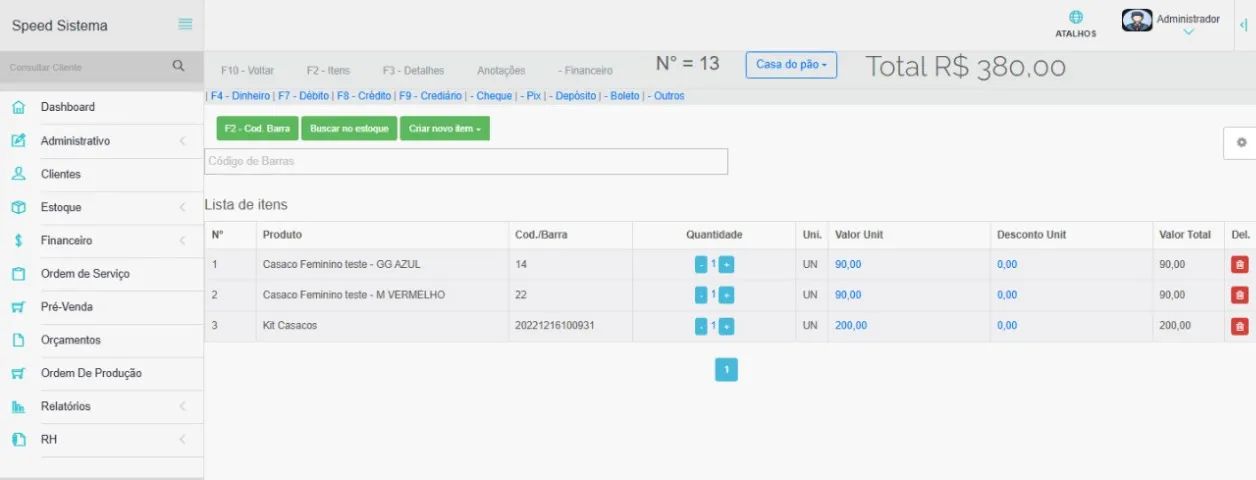
Task: Click the Consultar Cliente search field
Action: pos(85,66)
